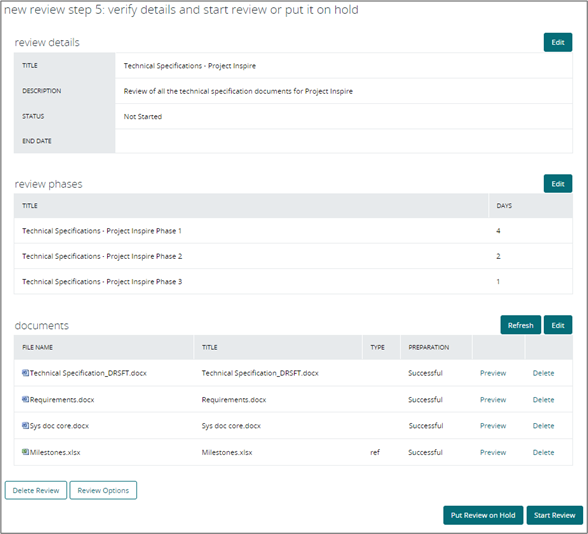Delete the Requirements.docx document

543,400
